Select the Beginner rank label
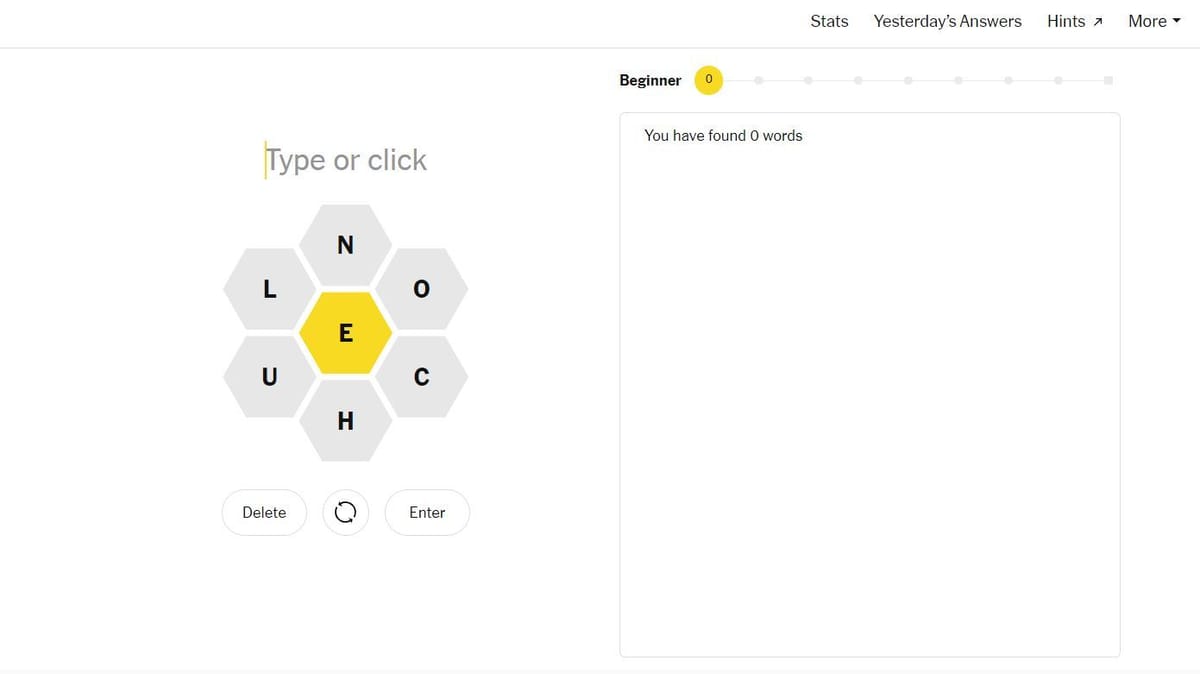This screenshot has height=674, width=1200. [650, 80]
